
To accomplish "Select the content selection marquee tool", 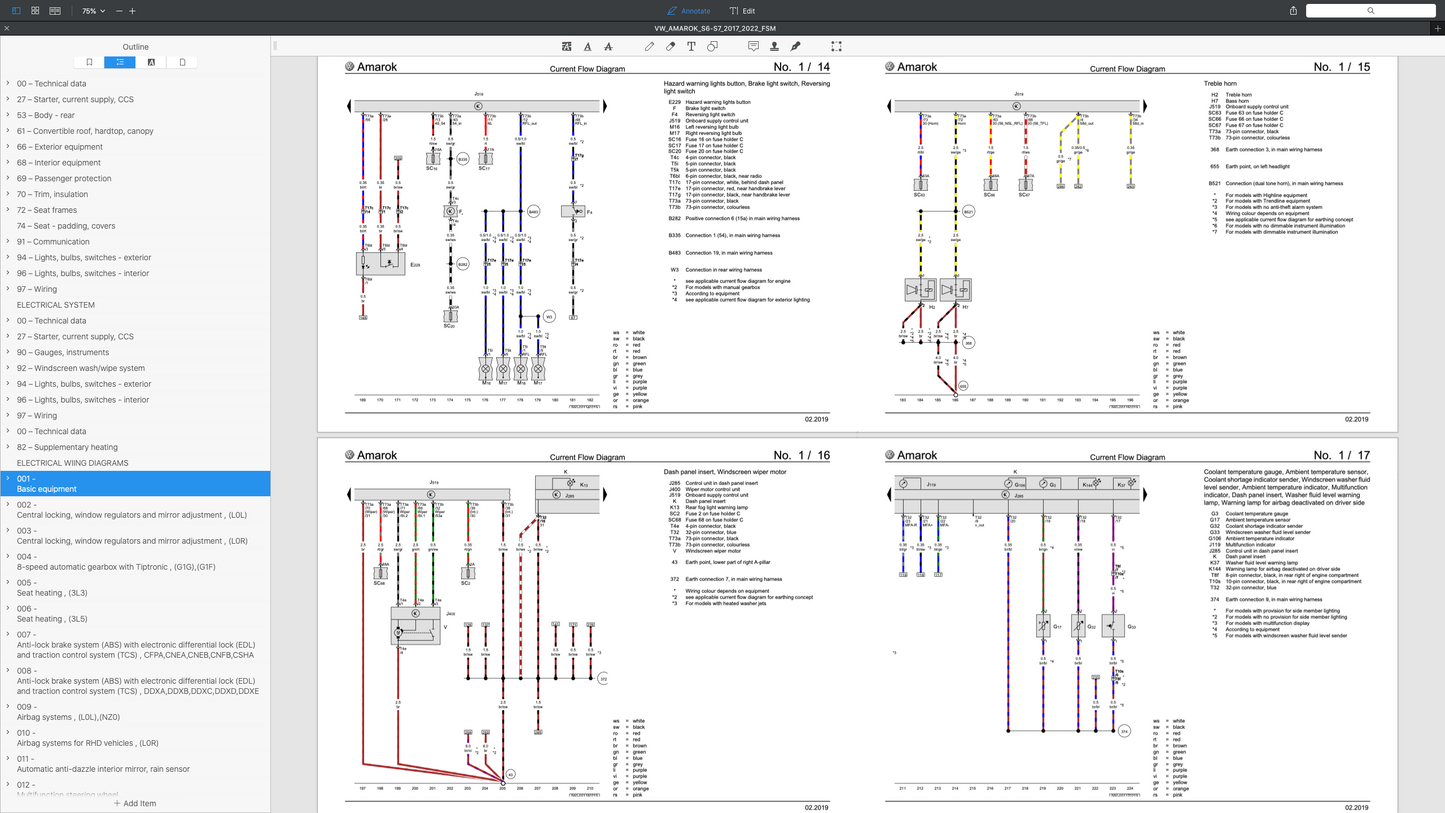I will pyautogui.click(x=836, y=46).
